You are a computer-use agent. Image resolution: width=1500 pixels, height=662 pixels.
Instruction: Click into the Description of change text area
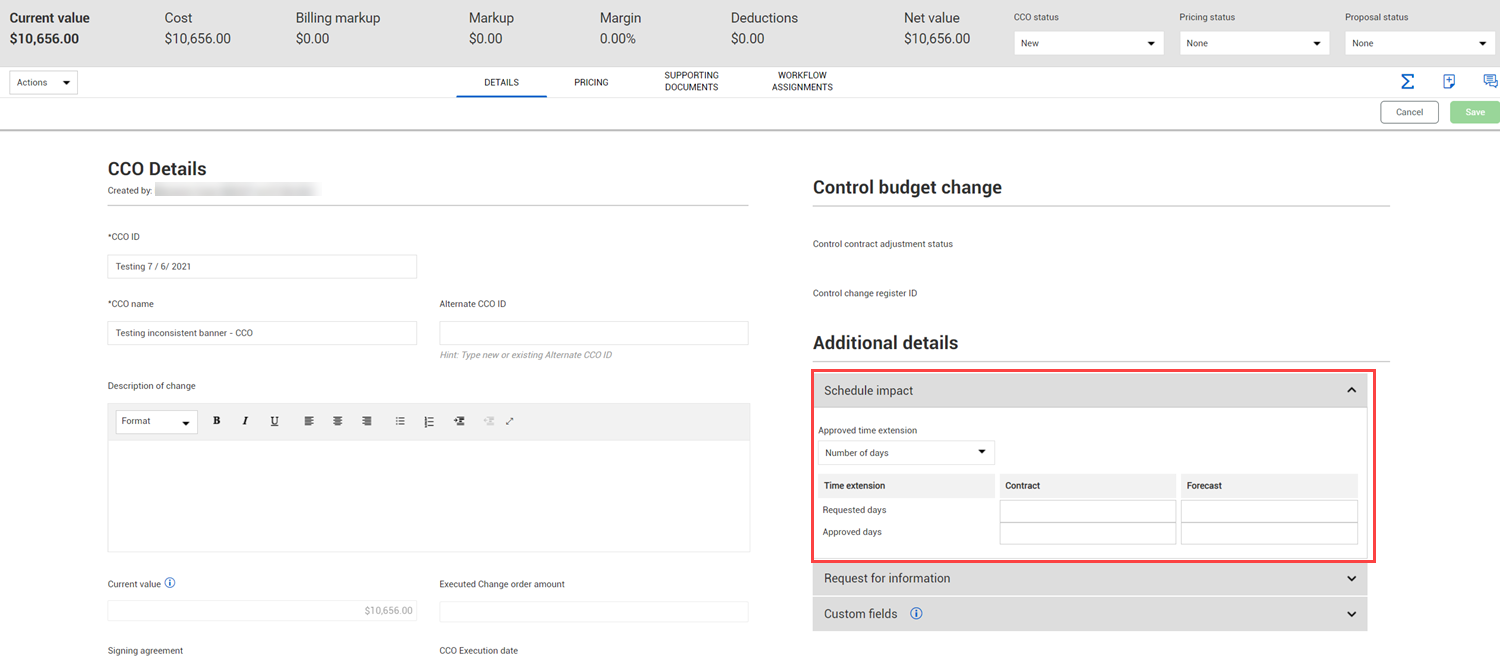click(x=429, y=496)
